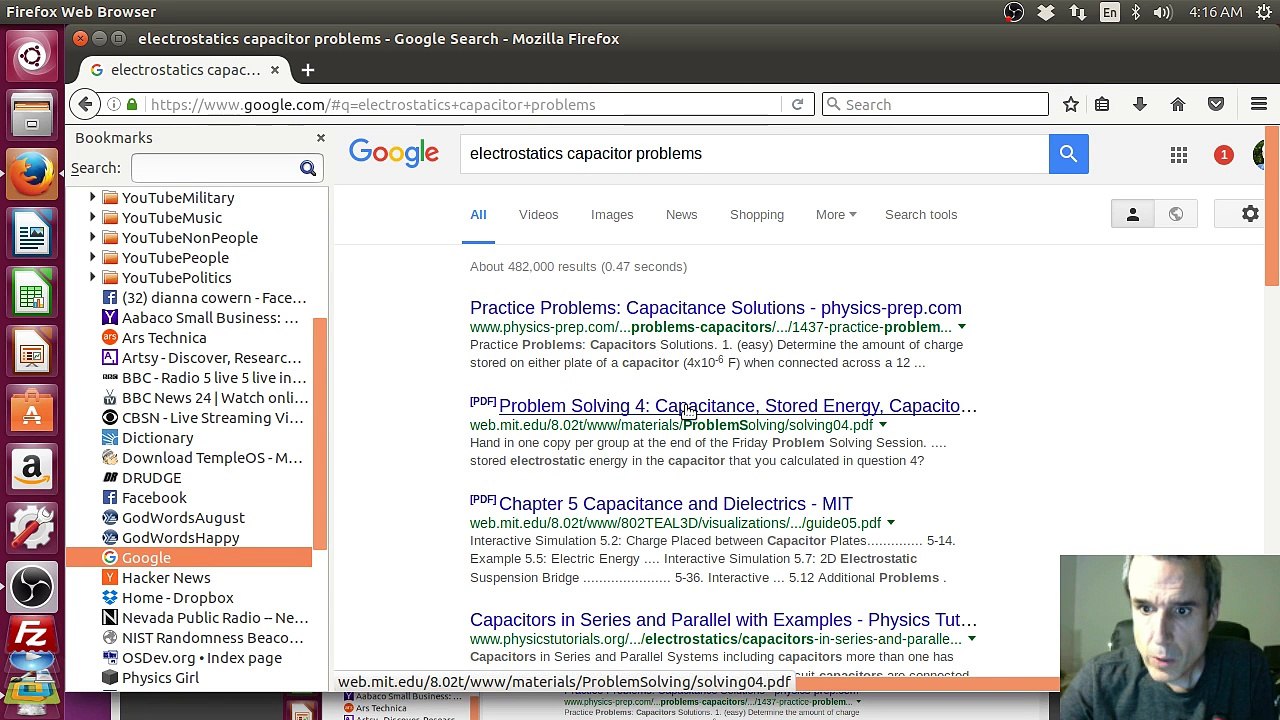Screen dimensions: 1280x720
Task: Toggle private results with the person icon
Action: point(1133,214)
